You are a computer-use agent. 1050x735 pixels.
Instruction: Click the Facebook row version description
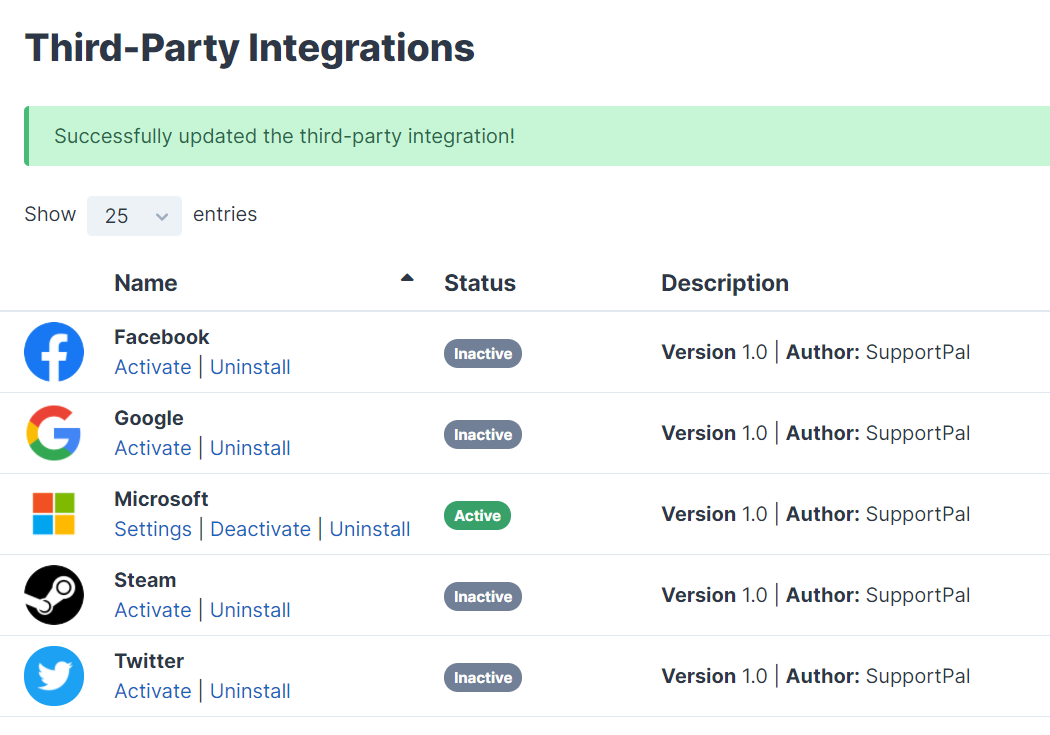click(816, 352)
